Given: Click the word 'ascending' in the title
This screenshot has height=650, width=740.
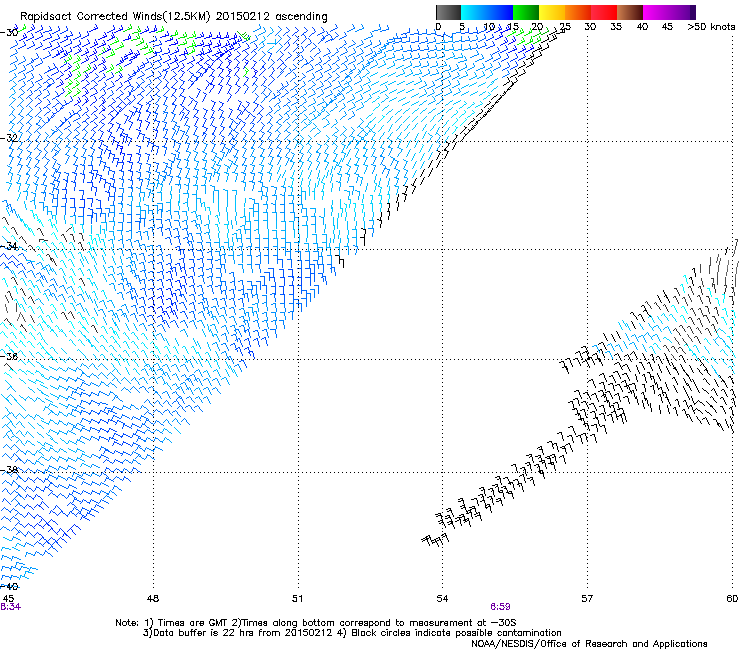Looking at the screenshot, I should [x=301, y=17].
